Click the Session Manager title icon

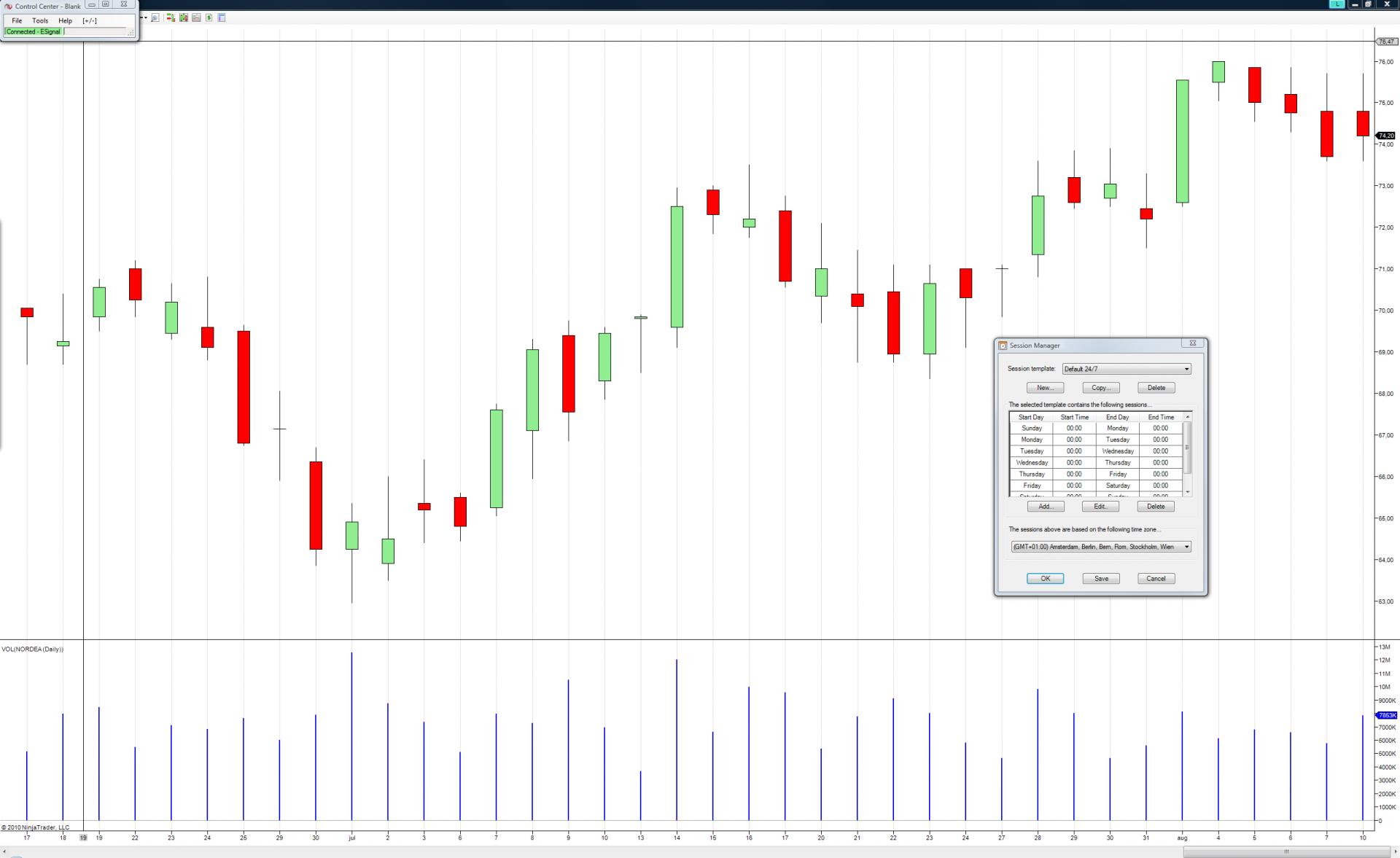(1003, 346)
